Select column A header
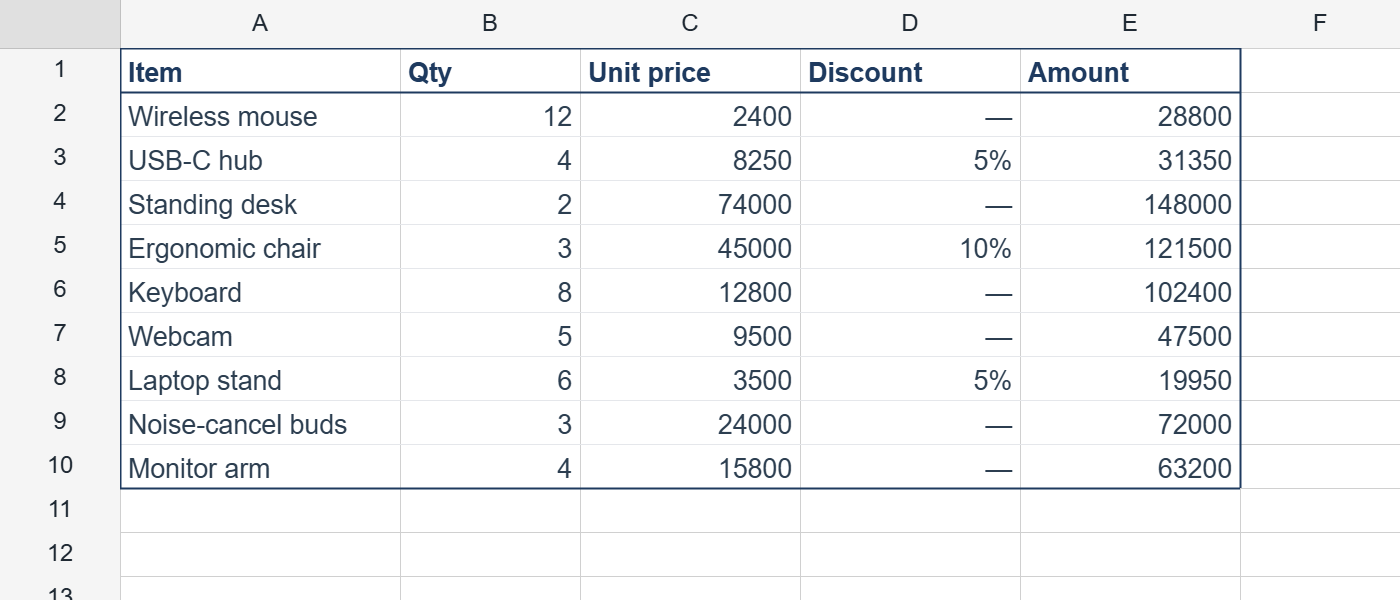Viewport: 1400px width, 600px height. (x=260, y=24)
